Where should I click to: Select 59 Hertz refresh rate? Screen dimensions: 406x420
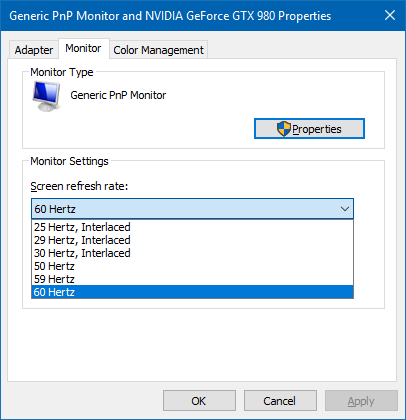click(x=192, y=279)
